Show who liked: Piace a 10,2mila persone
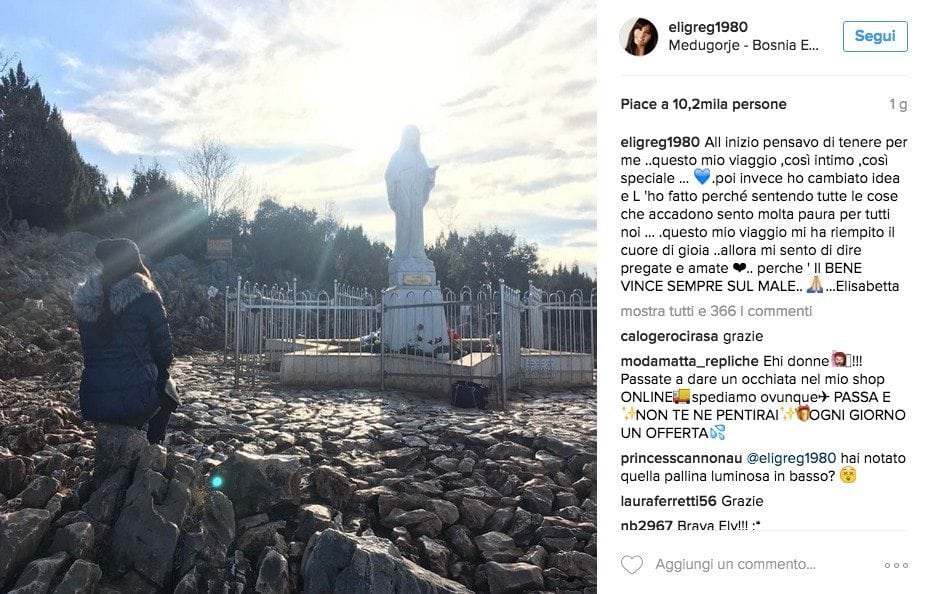Viewport: 929px width, 594px height. click(703, 104)
